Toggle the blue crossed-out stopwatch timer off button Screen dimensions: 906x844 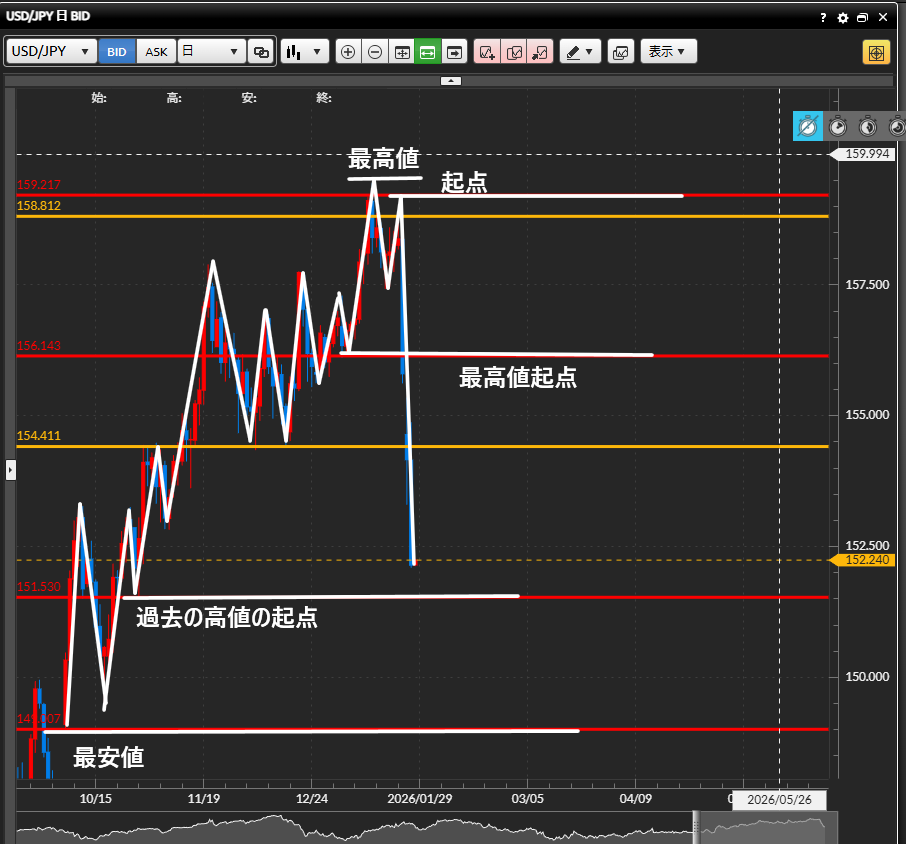[x=808, y=126]
